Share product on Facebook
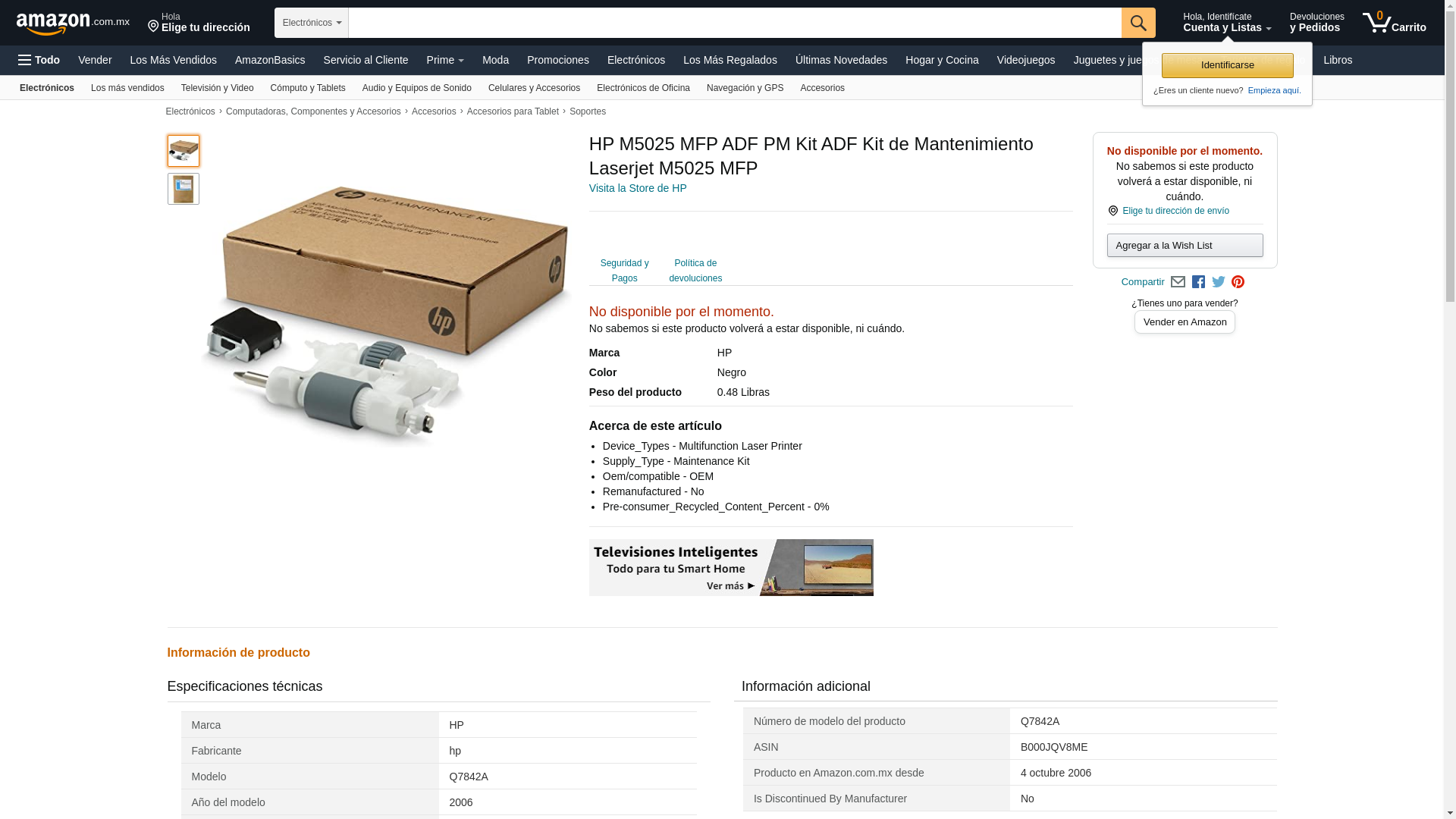The width and height of the screenshot is (1456, 819). click(1198, 282)
